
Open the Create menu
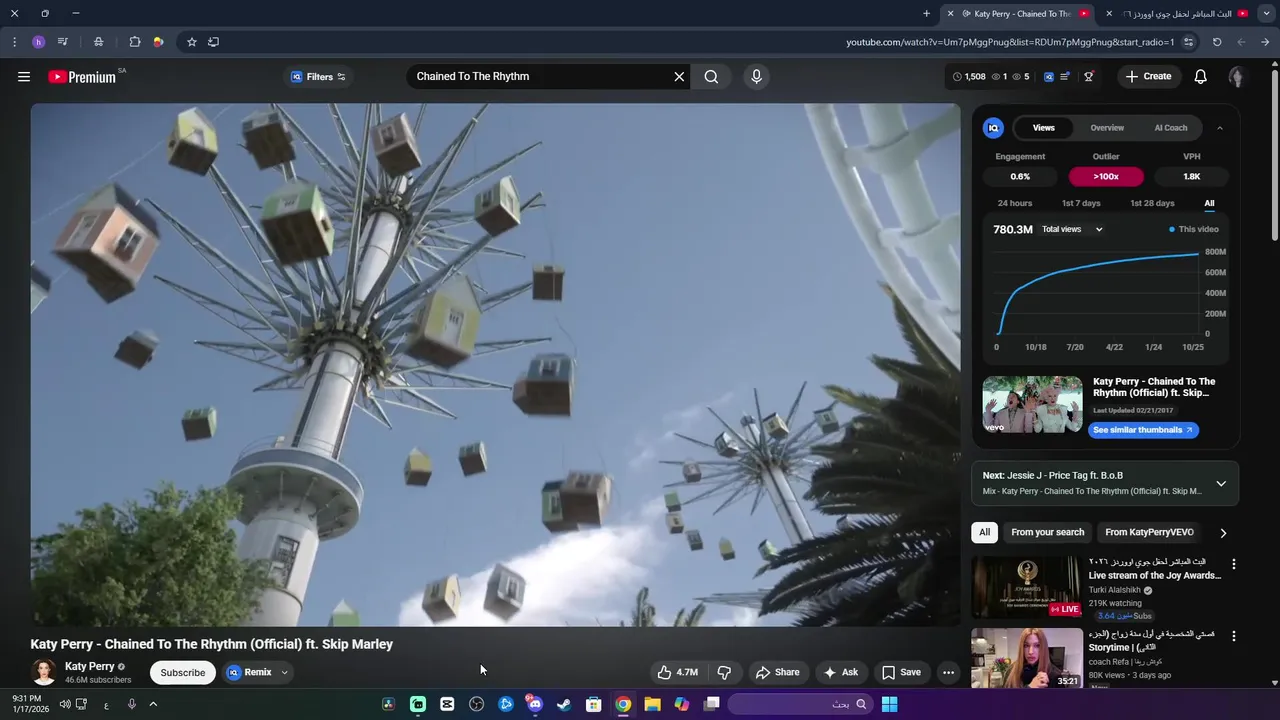pos(1148,76)
